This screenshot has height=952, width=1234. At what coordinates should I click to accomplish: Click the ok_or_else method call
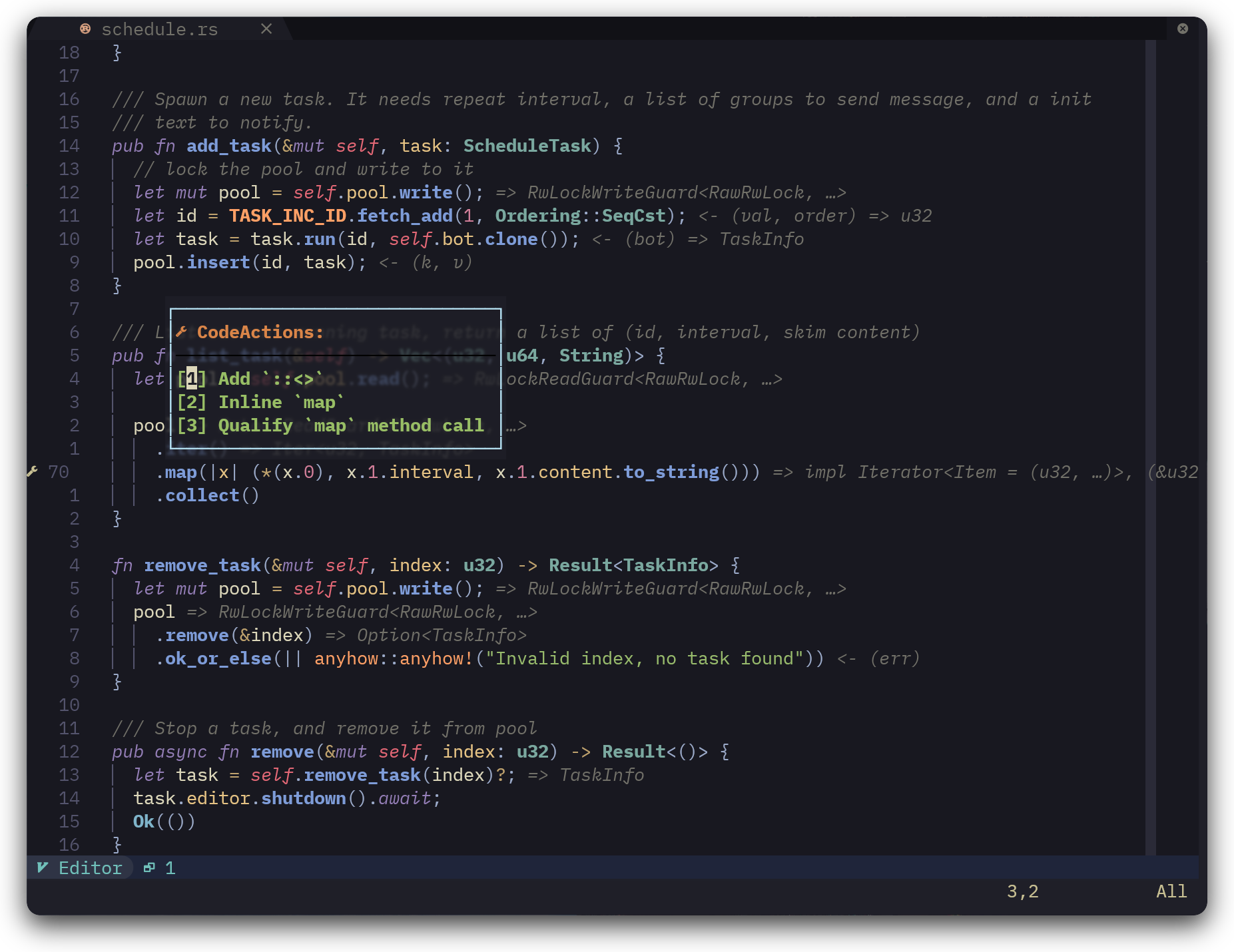pyautogui.click(x=218, y=658)
